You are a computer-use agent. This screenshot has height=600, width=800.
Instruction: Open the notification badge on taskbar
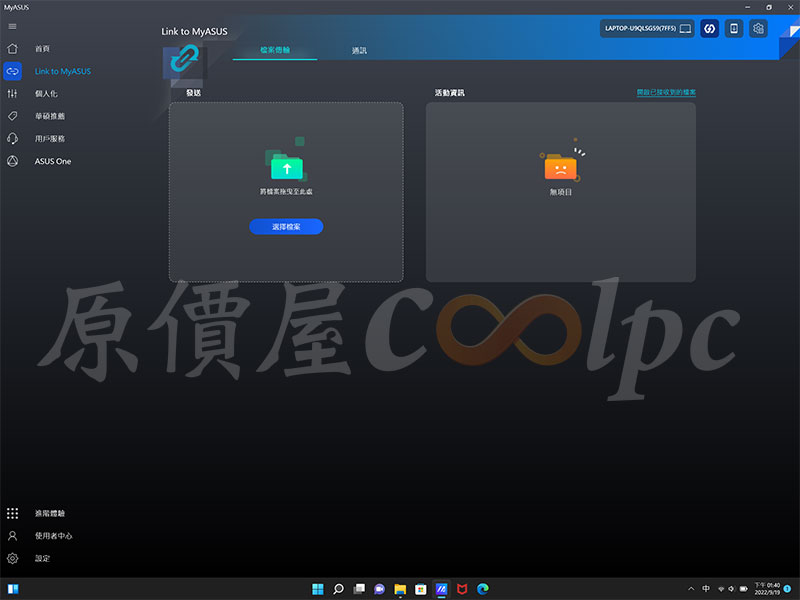[788, 589]
